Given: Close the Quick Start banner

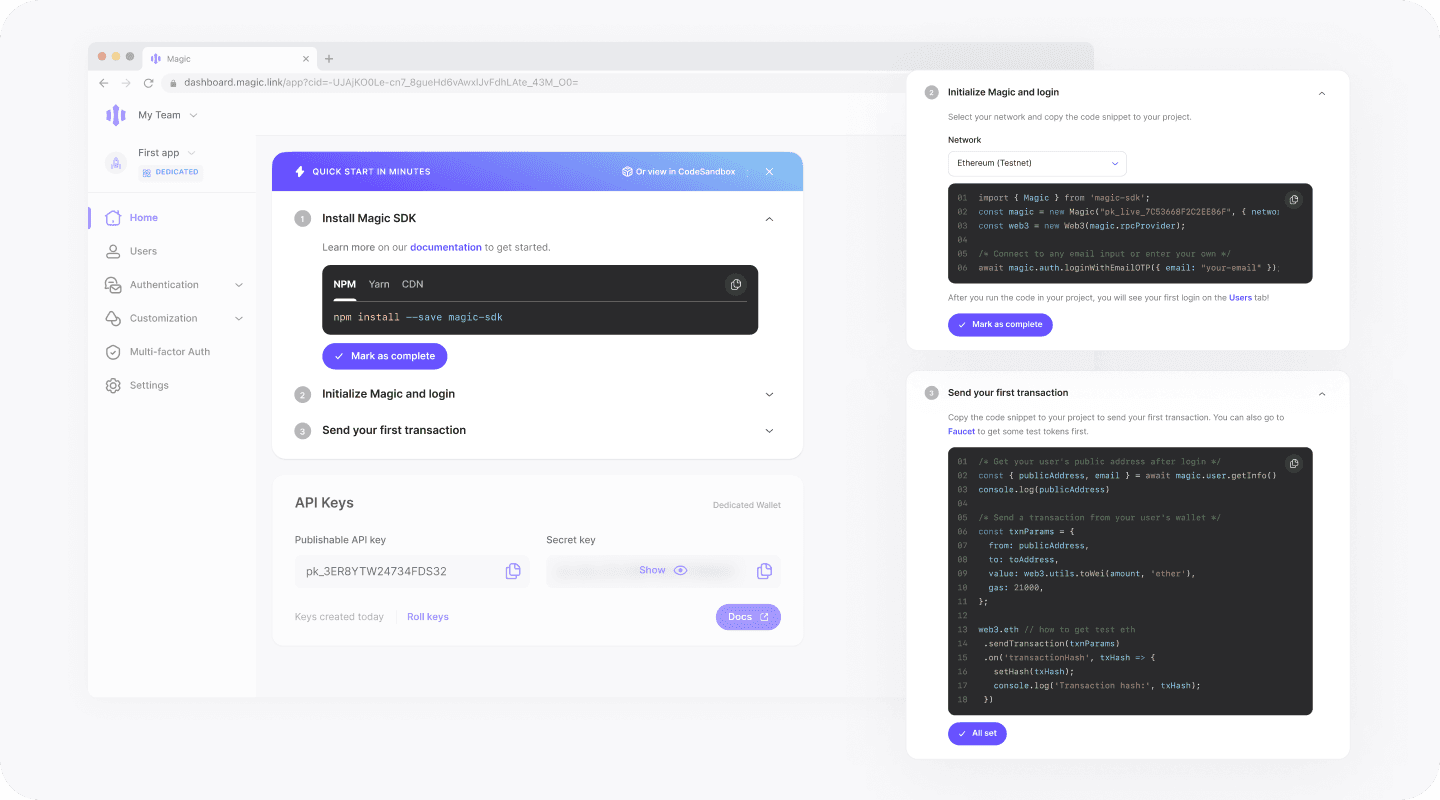Looking at the screenshot, I should [769, 172].
